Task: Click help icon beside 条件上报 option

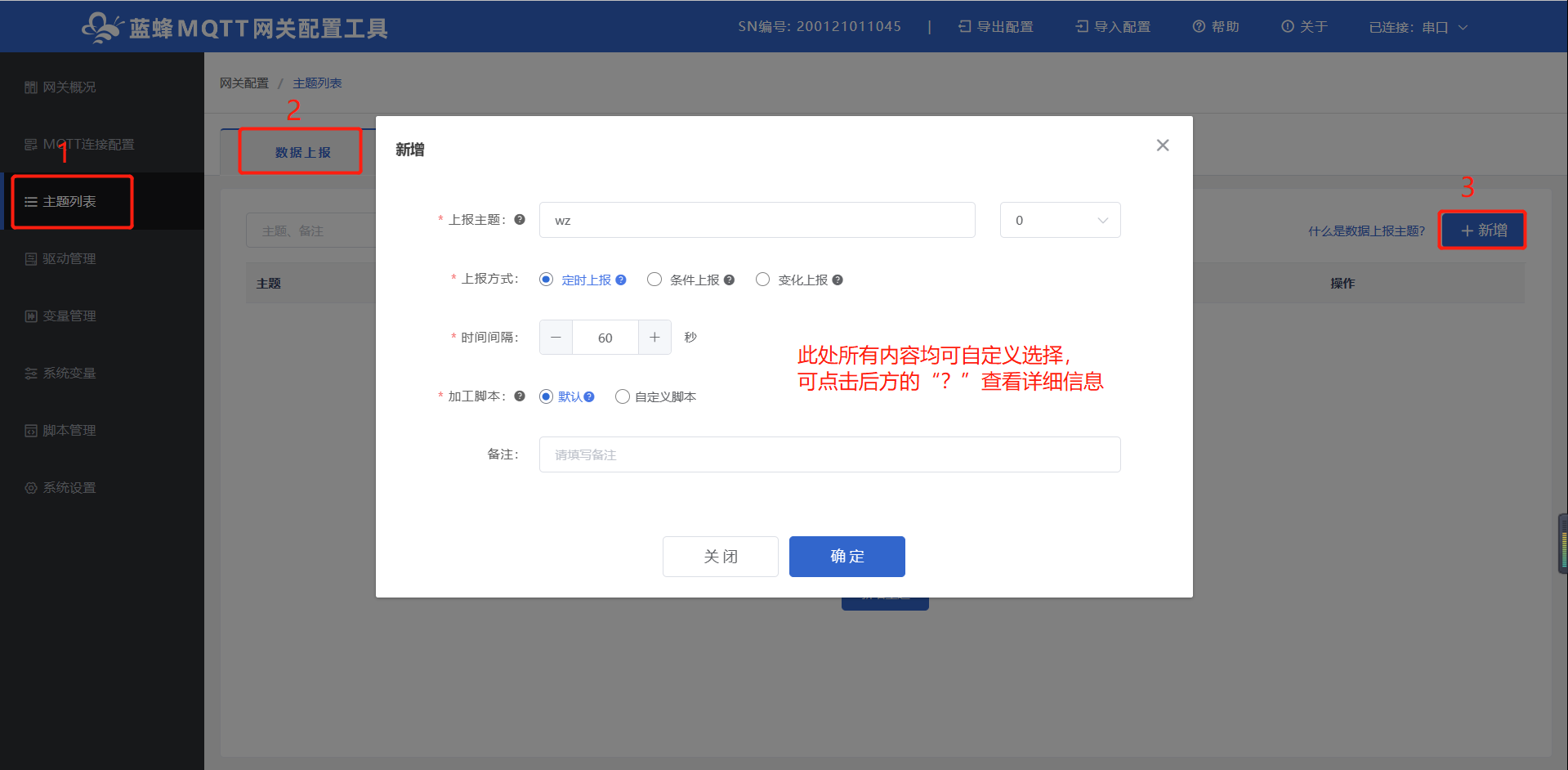Action: (x=729, y=280)
